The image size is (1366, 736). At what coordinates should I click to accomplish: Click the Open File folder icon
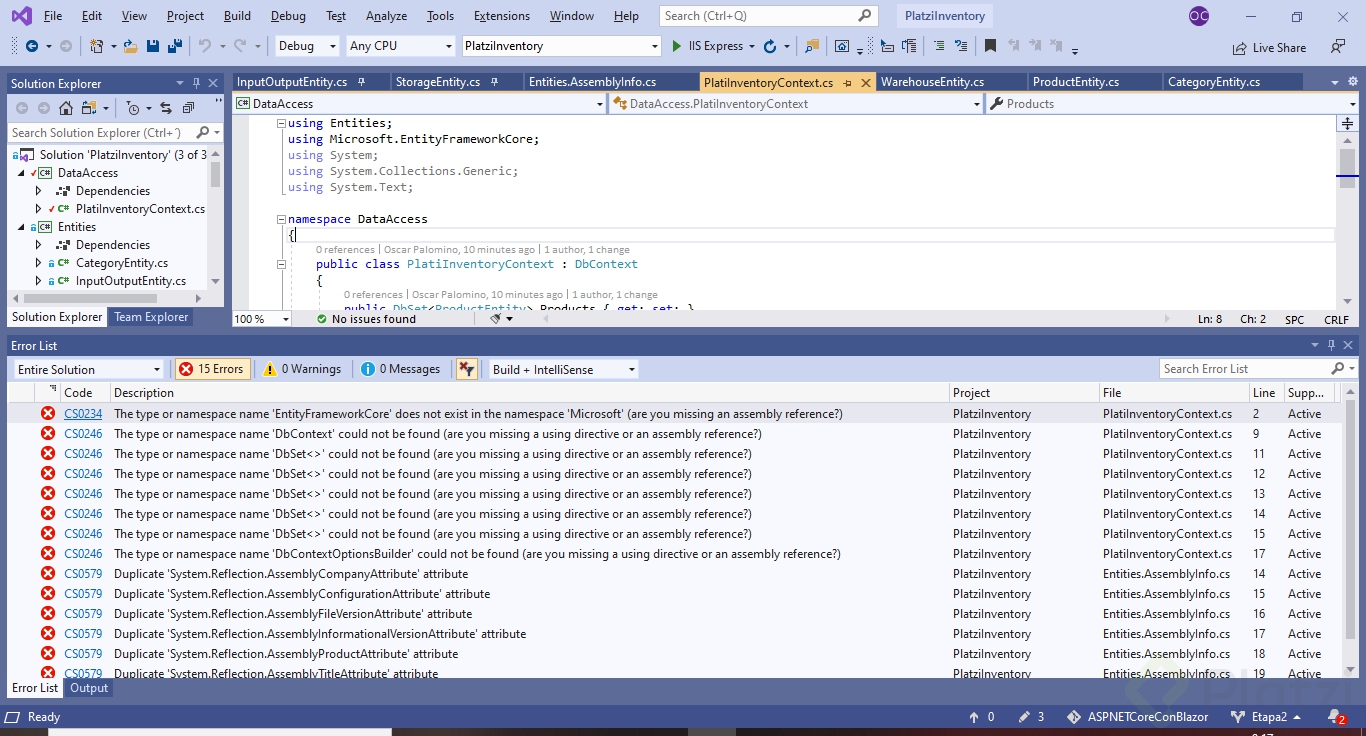pos(129,46)
